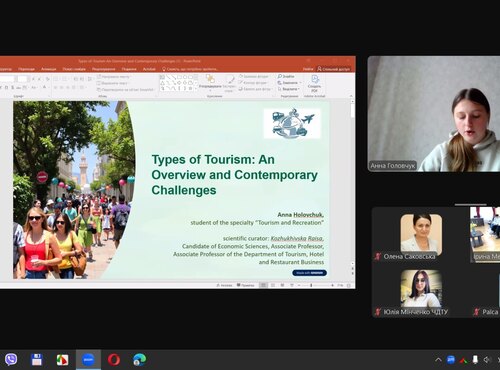Open the Acrobat ribbon tab
This screenshot has height=370, width=500.
[x=149, y=69]
